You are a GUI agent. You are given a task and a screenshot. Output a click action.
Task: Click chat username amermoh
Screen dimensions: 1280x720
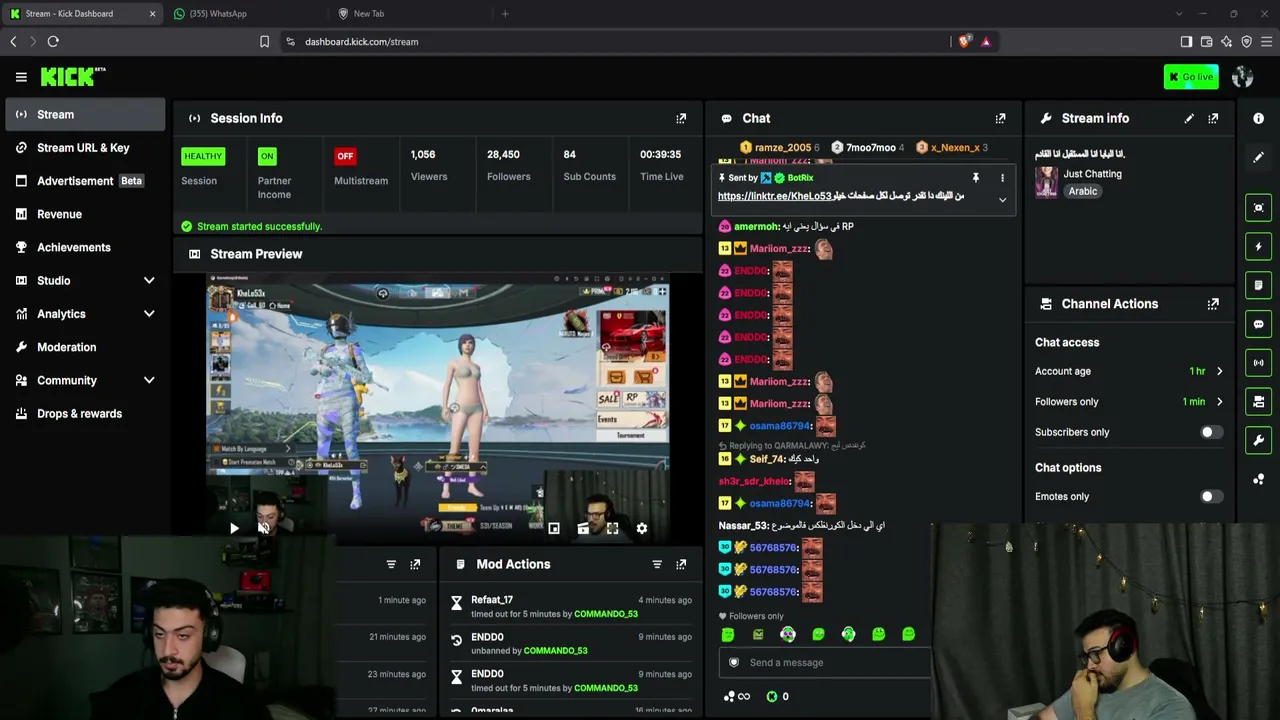tap(756, 227)
